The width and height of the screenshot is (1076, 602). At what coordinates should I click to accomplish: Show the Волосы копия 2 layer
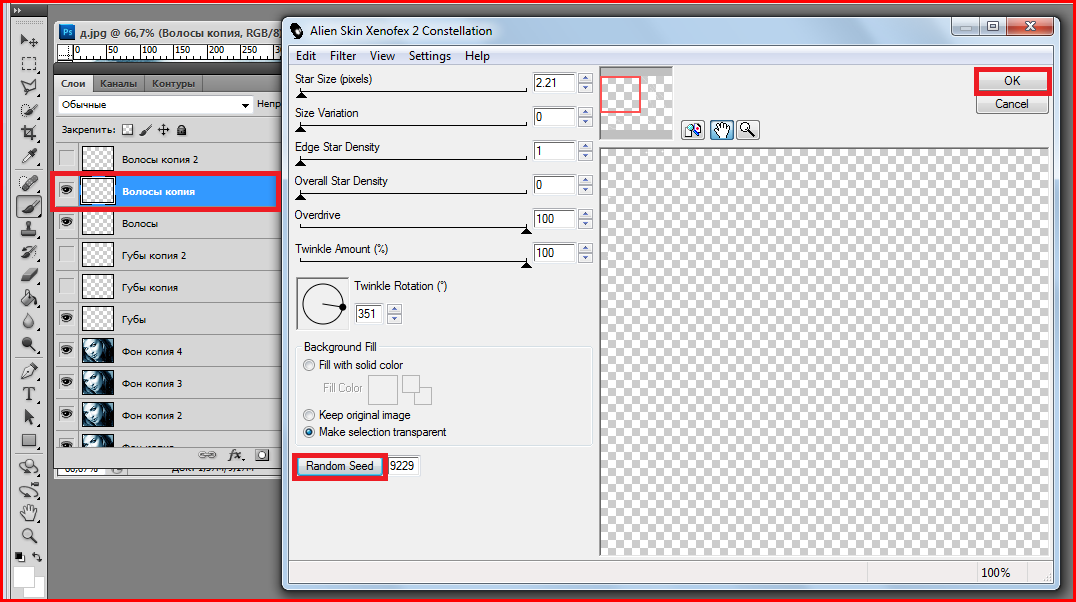click(67, 159)
